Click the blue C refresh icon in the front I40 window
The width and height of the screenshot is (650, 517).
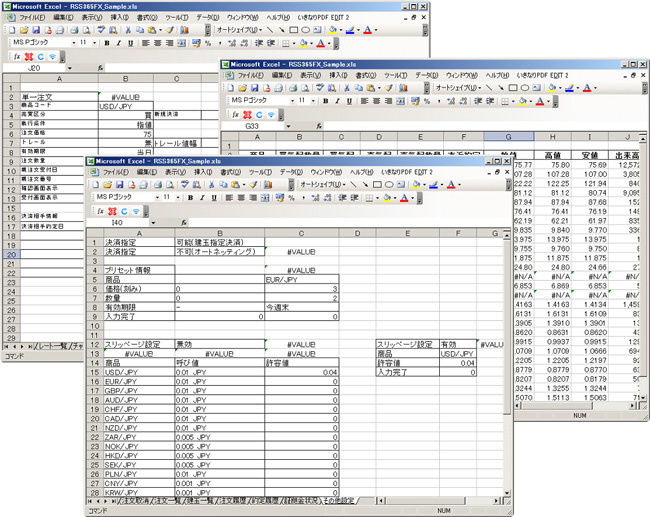point(124,211)
